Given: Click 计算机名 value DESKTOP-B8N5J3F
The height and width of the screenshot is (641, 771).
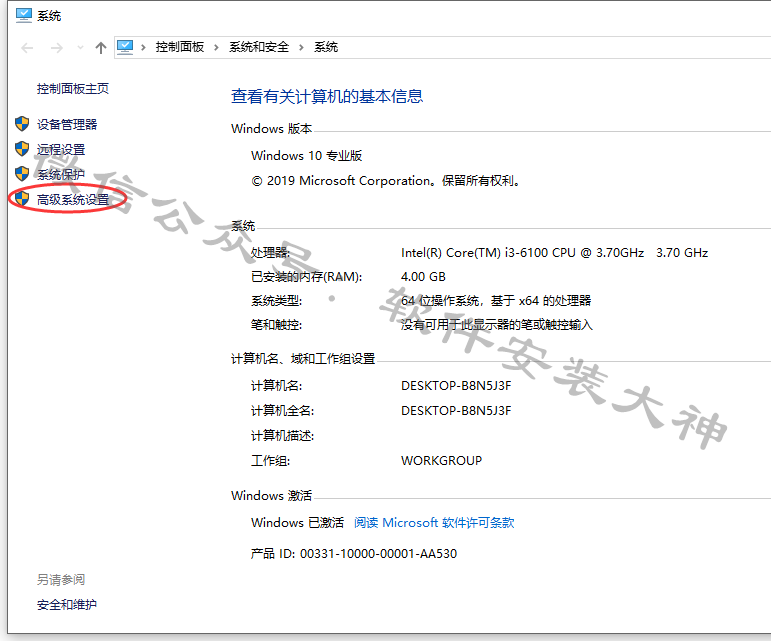Looking at the screenshot, I should point(456,386).
